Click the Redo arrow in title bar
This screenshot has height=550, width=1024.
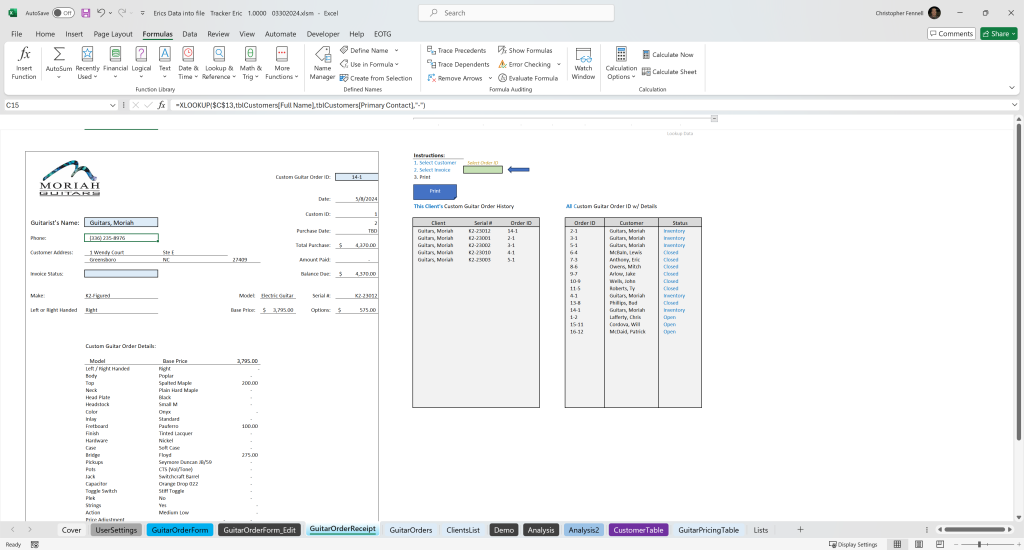(x=121, y=13)
